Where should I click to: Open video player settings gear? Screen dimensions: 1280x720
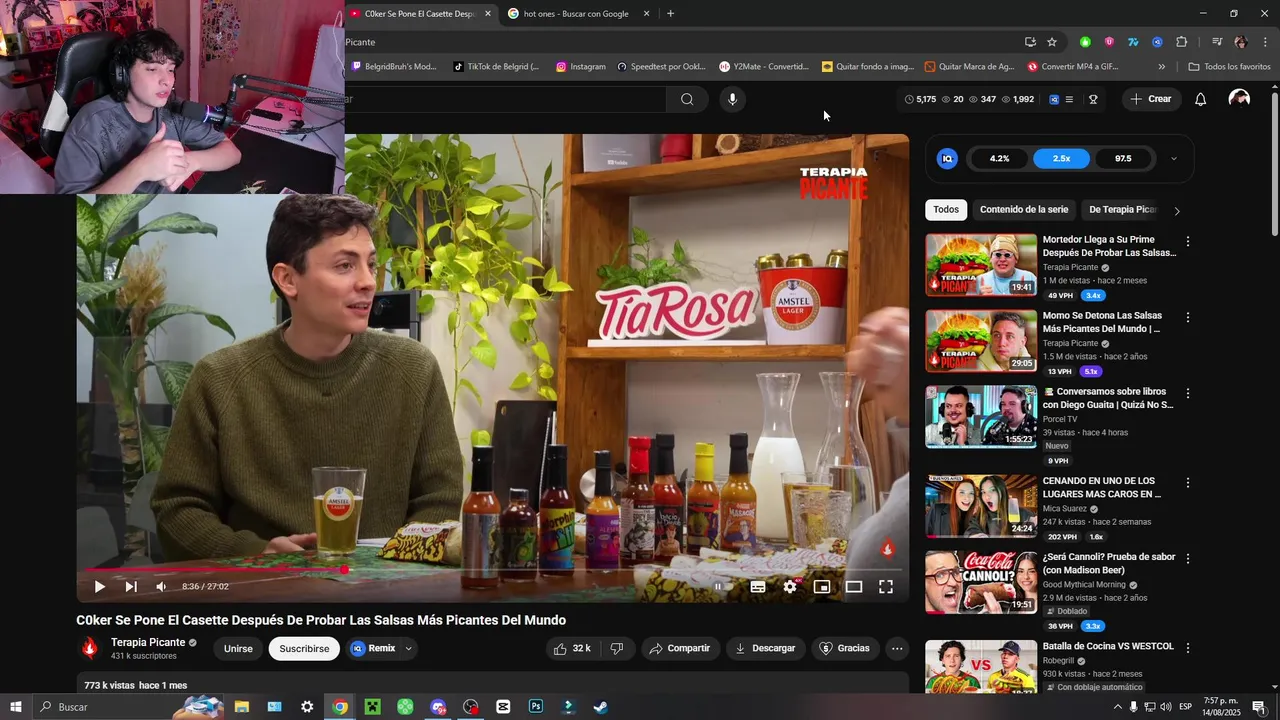click(x=790, y=587)
